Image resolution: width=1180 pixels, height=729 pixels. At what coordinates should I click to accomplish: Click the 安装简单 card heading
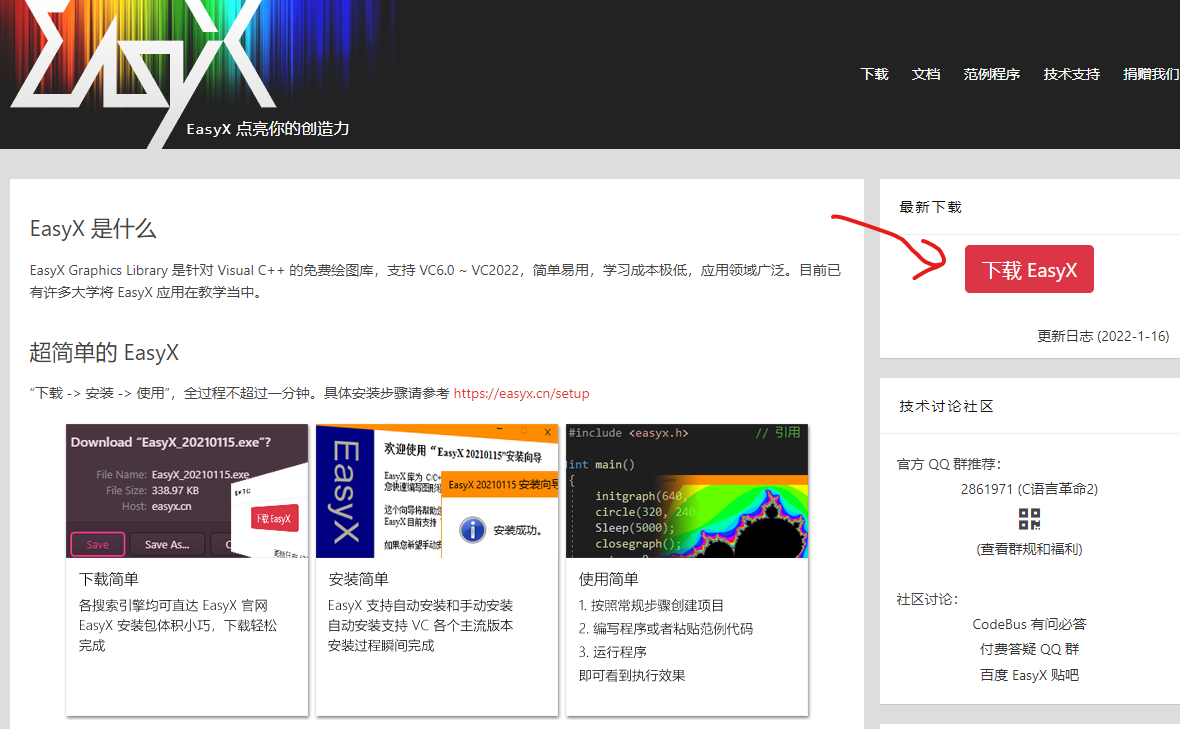tap(358, 579)
